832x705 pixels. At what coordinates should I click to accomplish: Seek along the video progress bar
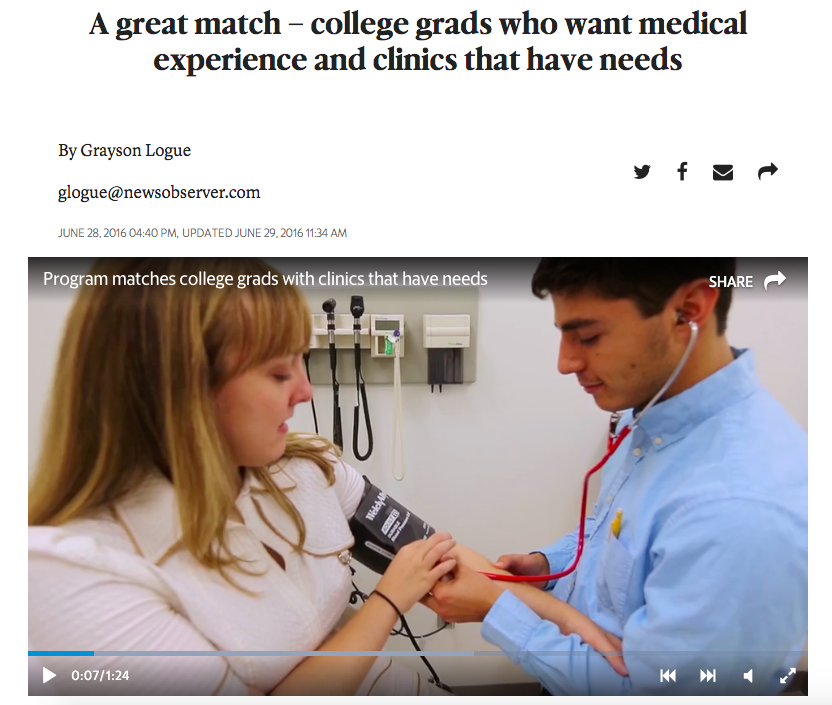tap(418, 654)
